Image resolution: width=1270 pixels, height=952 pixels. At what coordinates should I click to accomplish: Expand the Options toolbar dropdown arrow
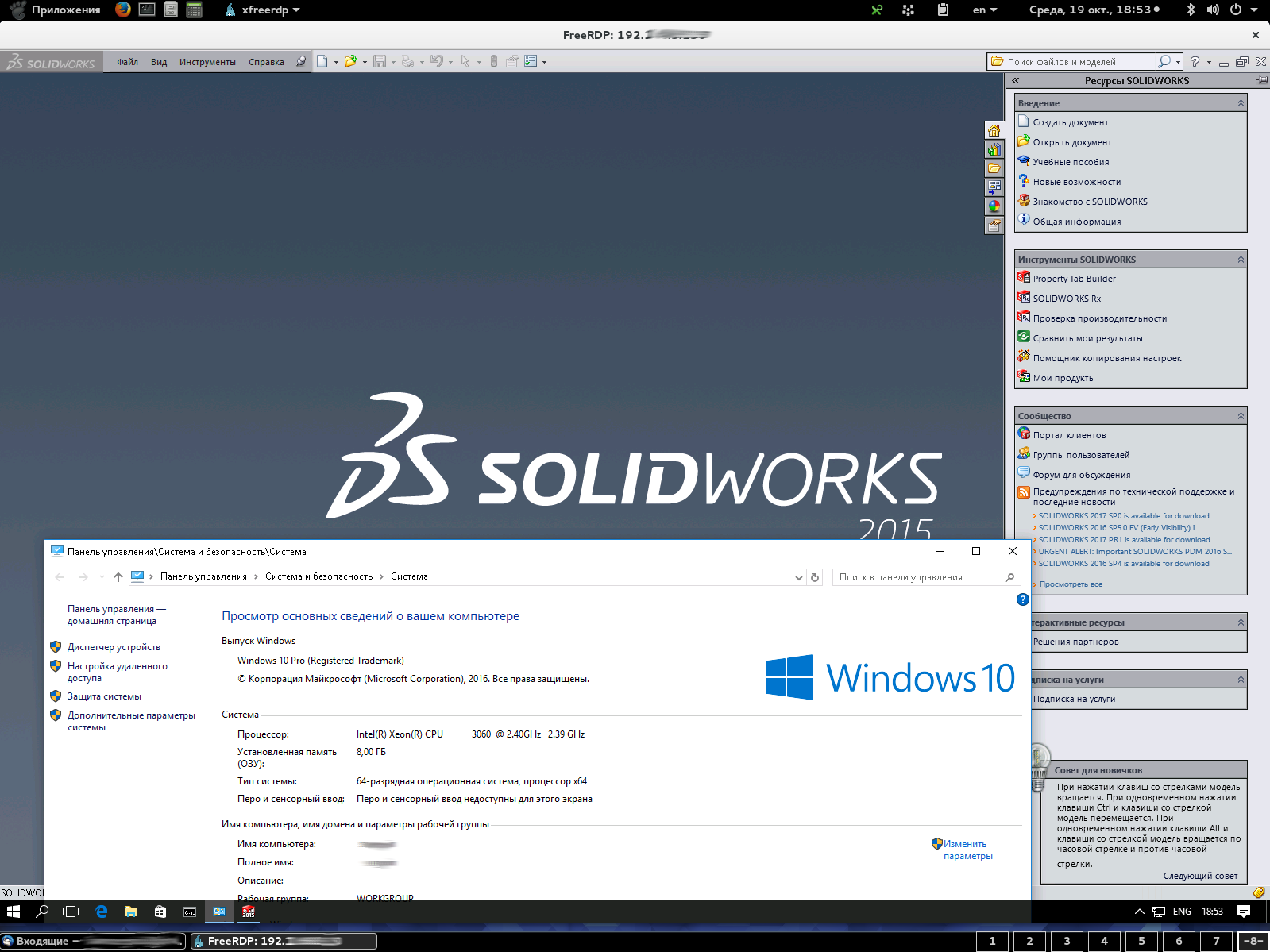coord(544,62)
